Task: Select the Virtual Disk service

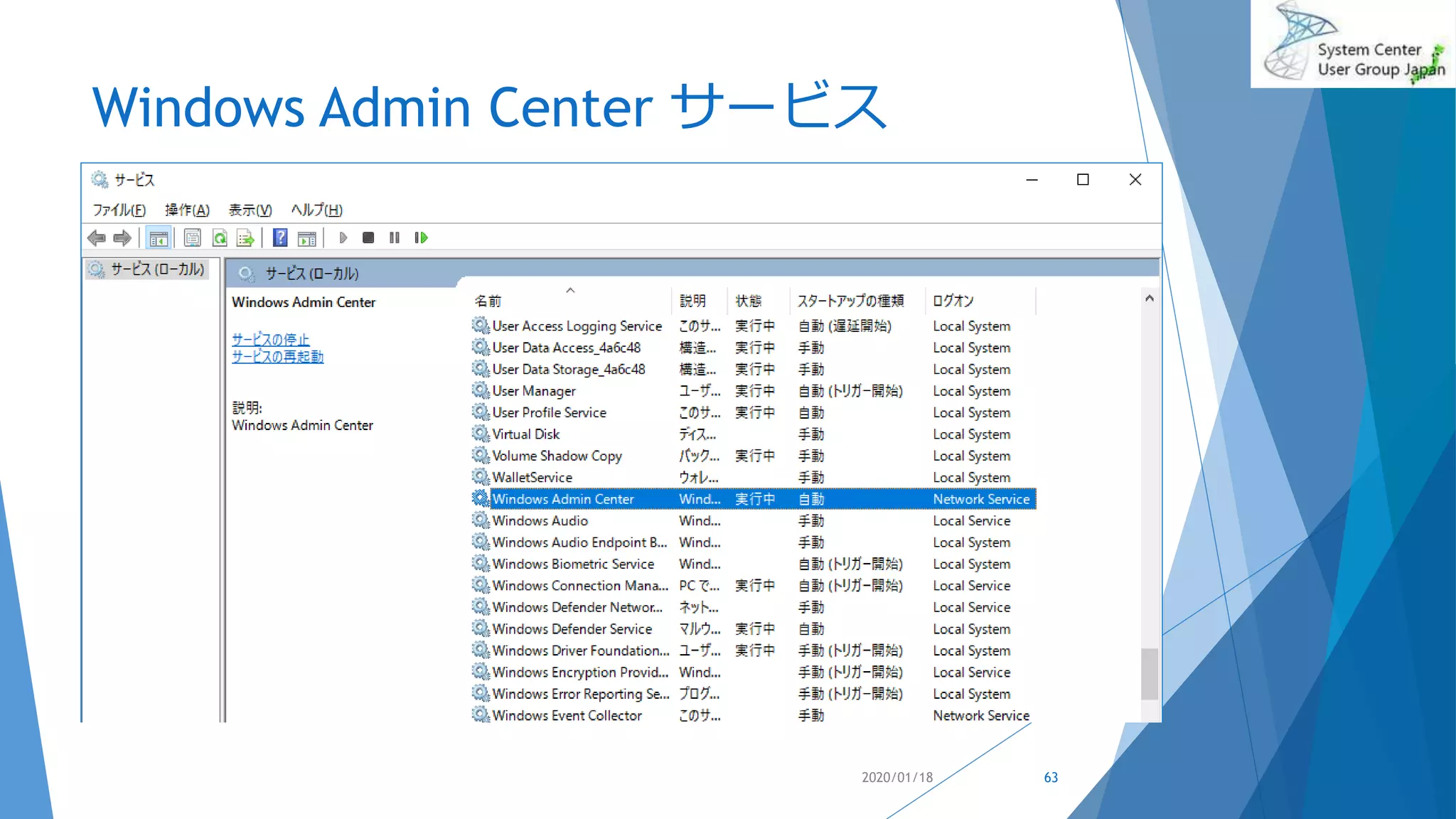Action: 753,434
